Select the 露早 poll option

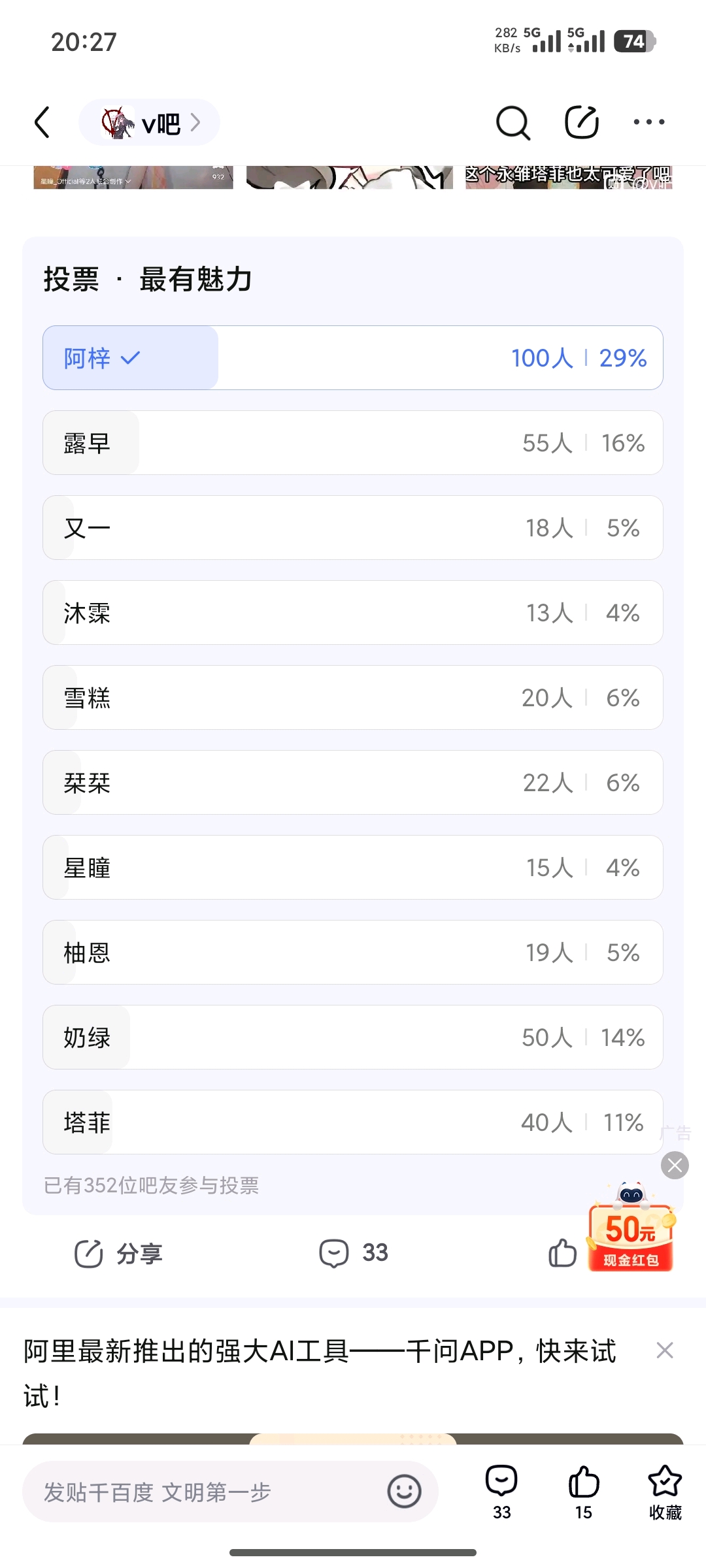coord(353,443)
